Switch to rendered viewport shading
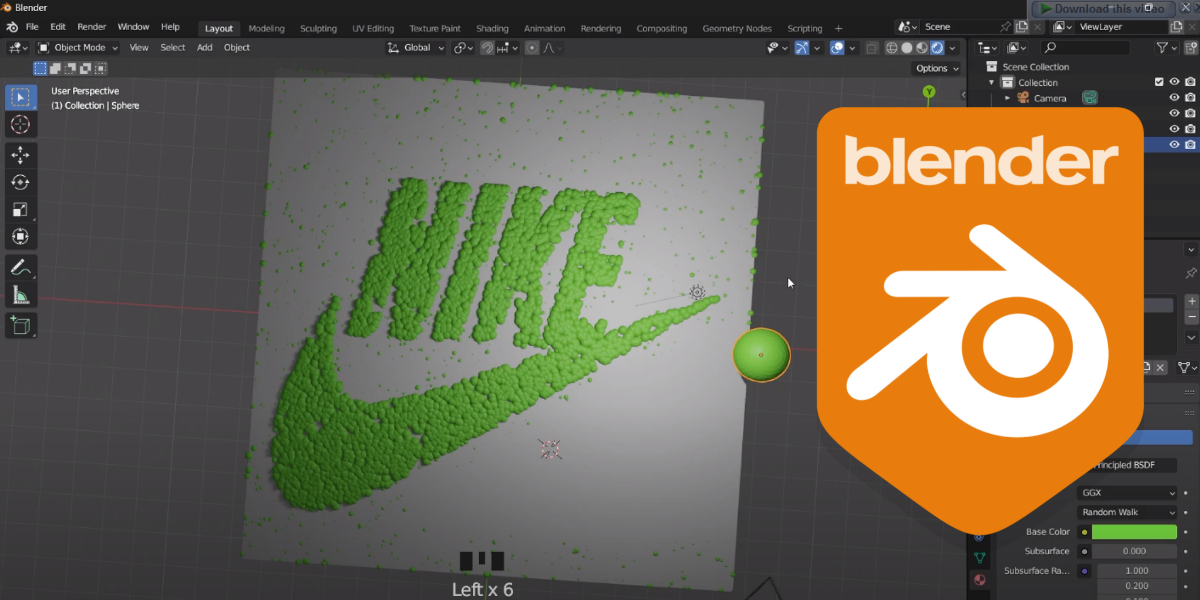The width and height of the screenshot is (1200, 600). point(937,47)
